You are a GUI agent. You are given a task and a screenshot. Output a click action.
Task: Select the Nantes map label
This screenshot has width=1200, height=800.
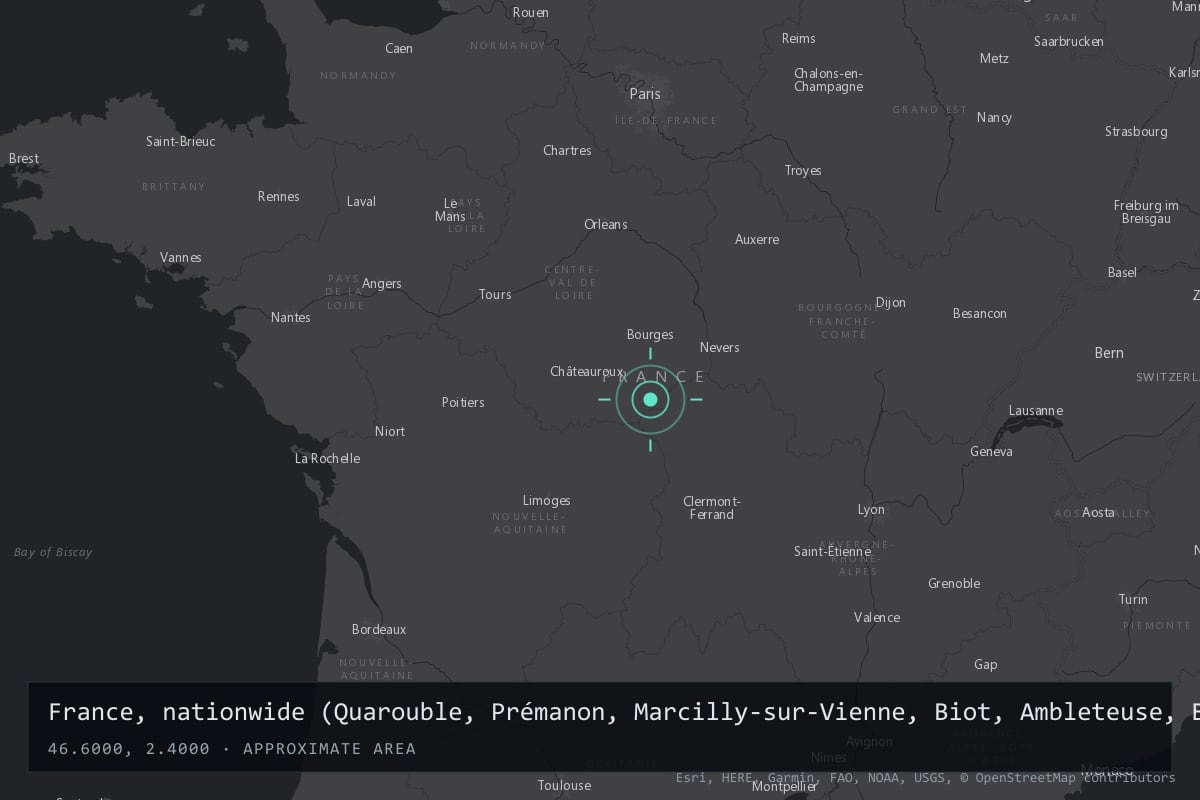click(291, 317)
